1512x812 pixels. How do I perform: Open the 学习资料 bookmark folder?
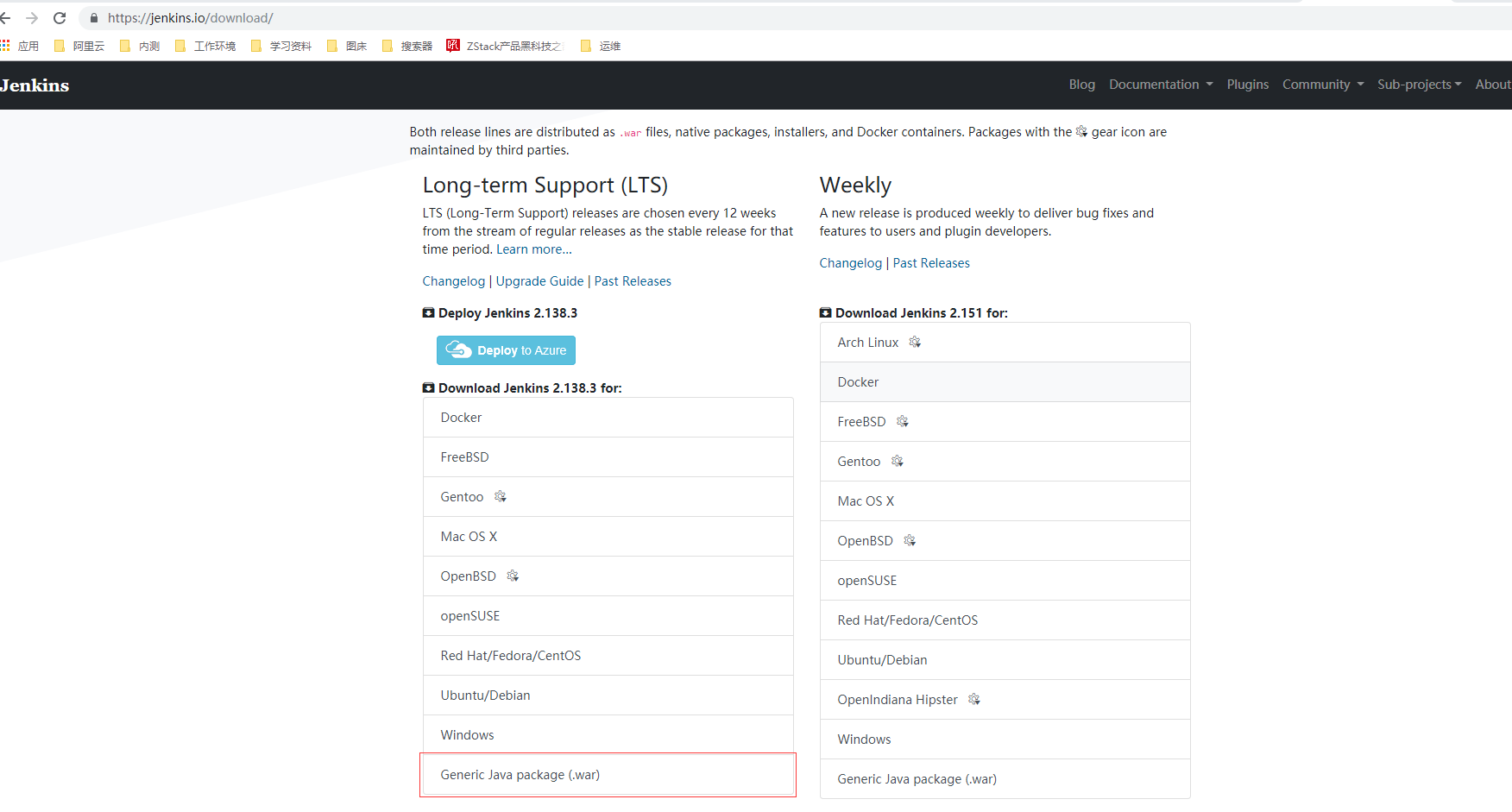[x=280, y=46]
